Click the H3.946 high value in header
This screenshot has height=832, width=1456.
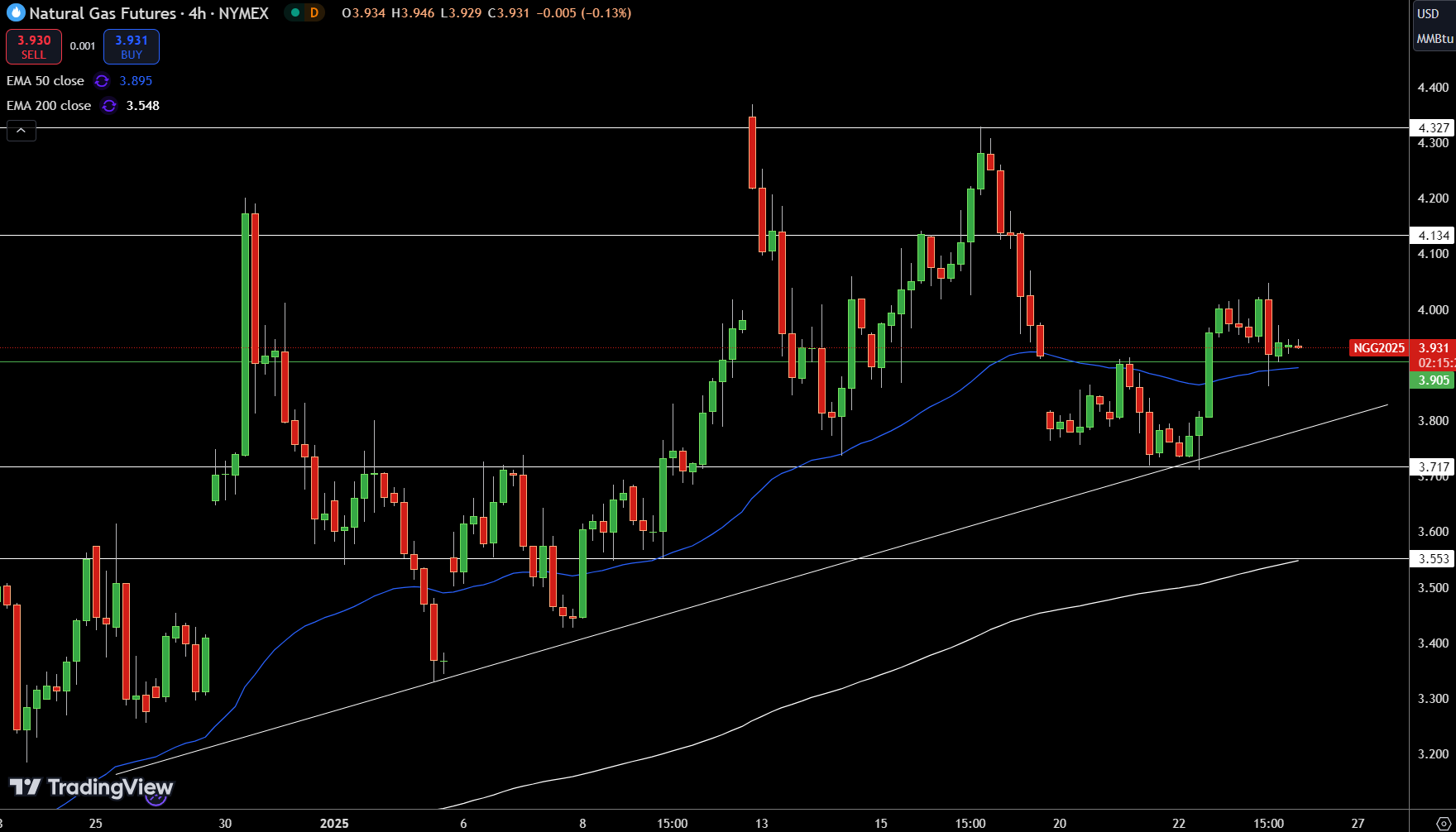pos(413,13)
